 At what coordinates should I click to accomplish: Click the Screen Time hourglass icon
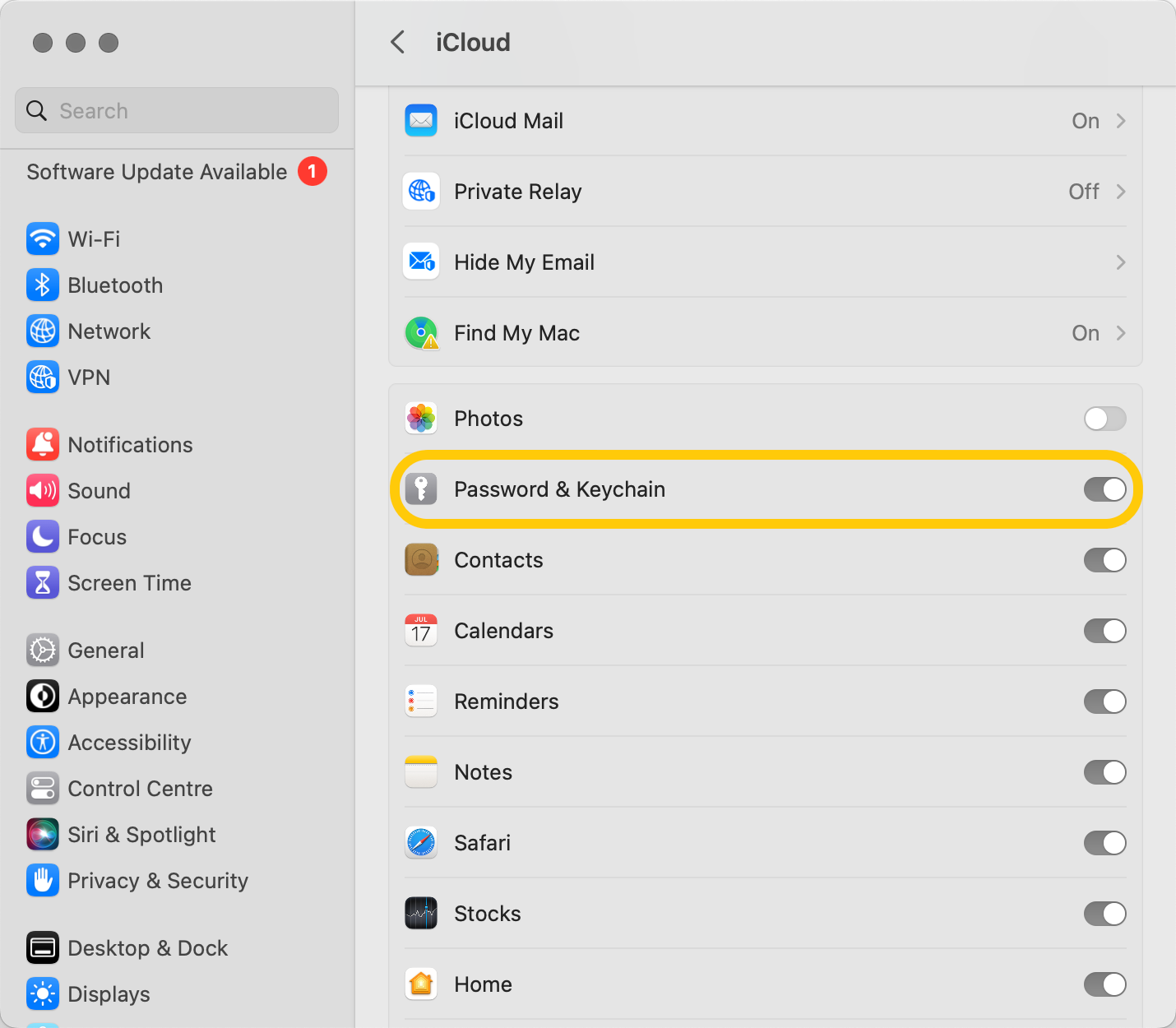click(x=43, y=583)
